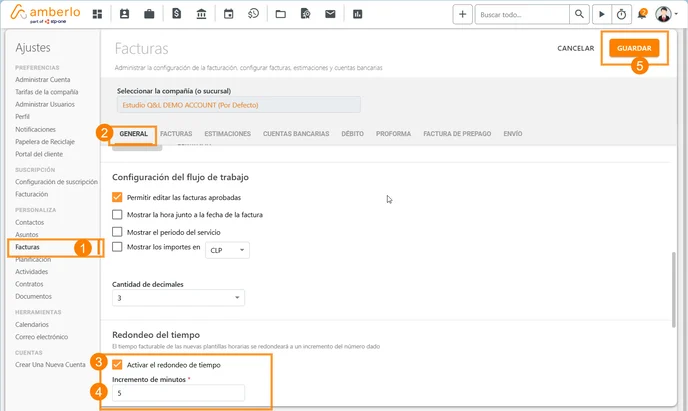Click the settings page vertical scrollbar

tap(674, 290)
